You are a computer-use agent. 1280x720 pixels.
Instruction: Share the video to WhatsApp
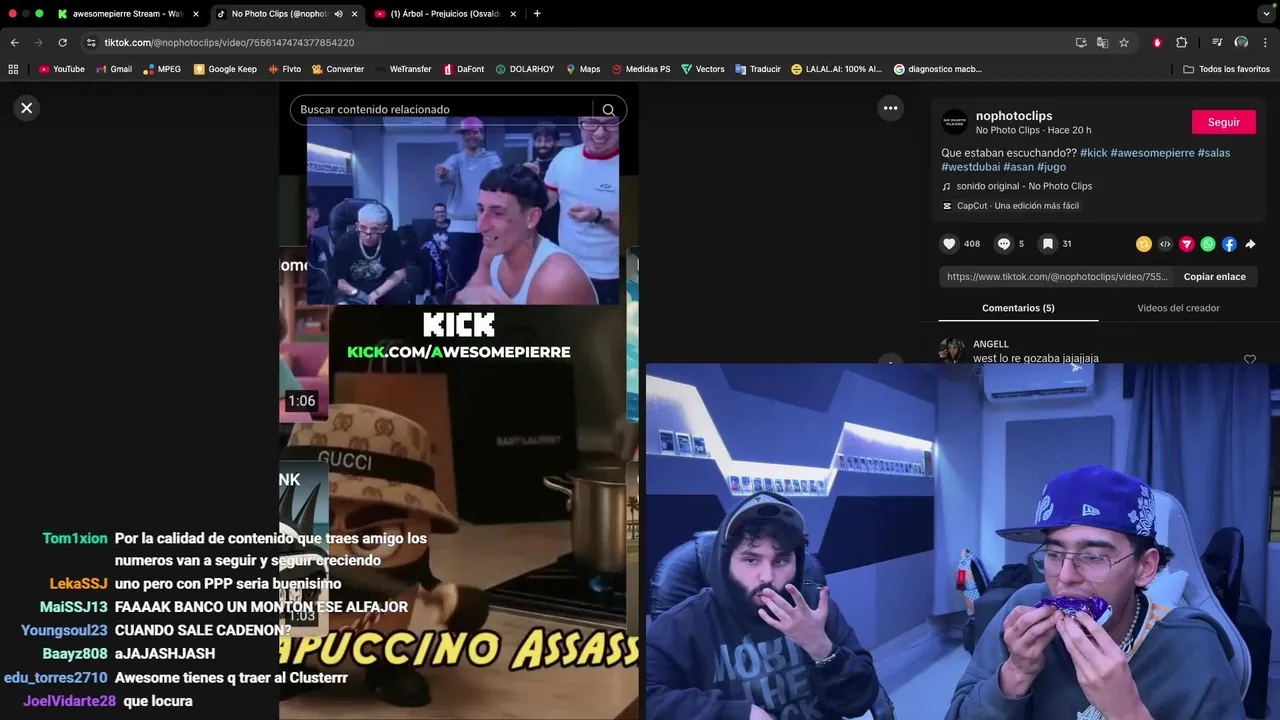(x=1208, y=244)
